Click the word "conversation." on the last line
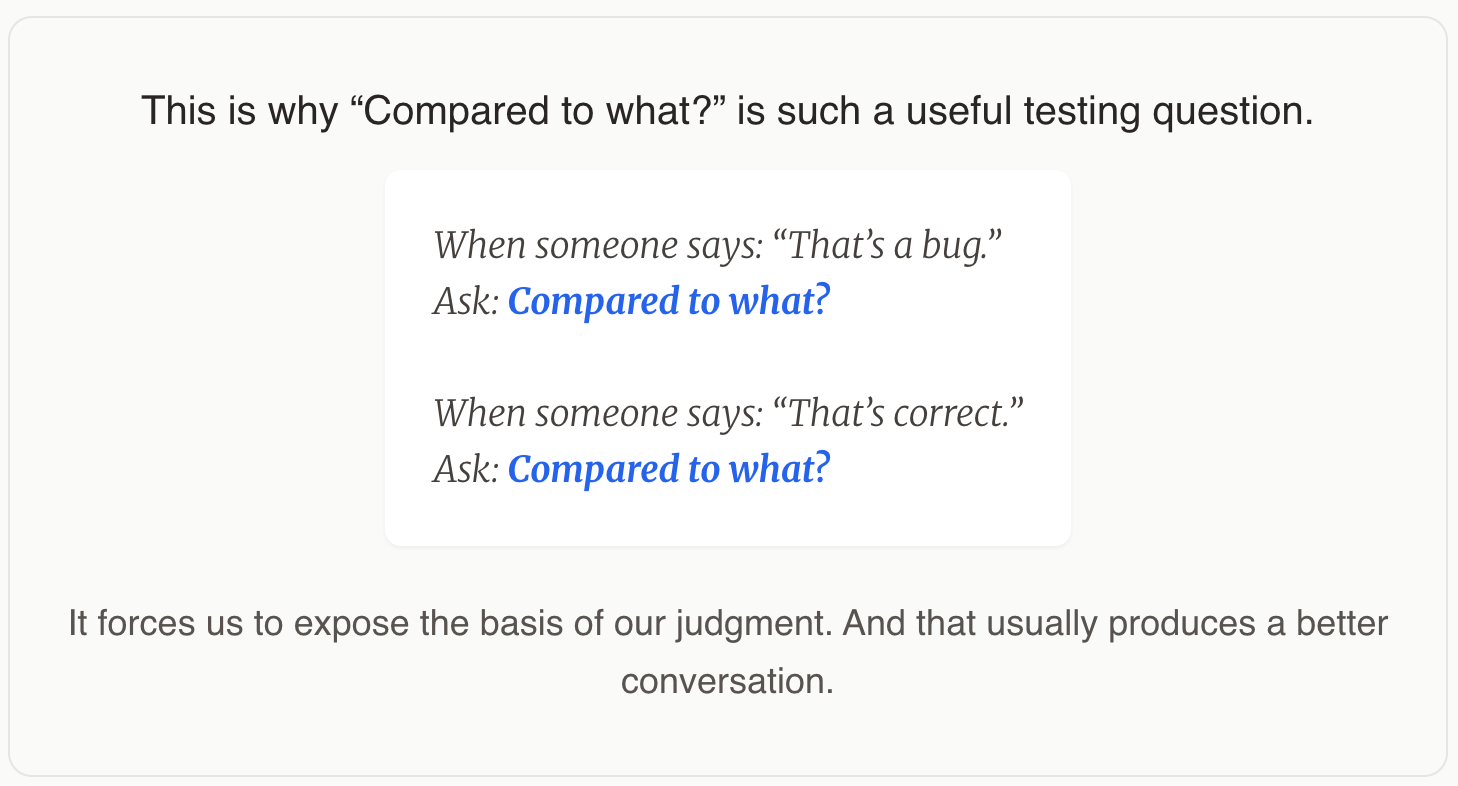1458x786 pixels. pyautogui.click(x=728, y=682)
